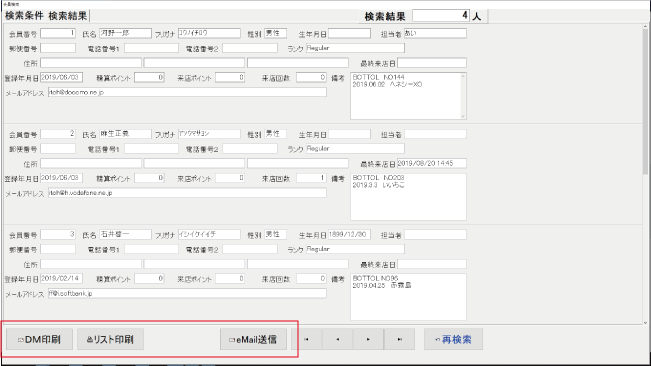Click email field with docomo.ne.jp address
Viewport: 651px width, 366px height.
pos(187,92)
